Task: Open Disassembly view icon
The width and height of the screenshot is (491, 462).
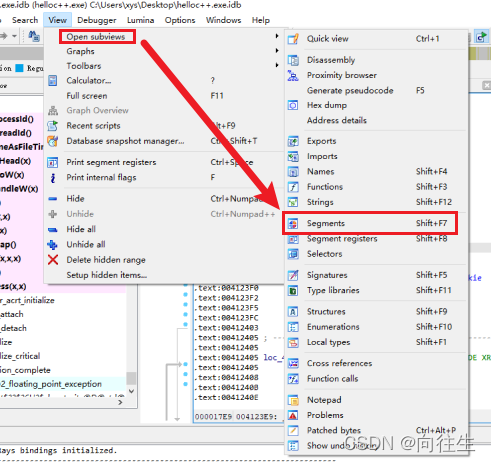Action: 293,60
